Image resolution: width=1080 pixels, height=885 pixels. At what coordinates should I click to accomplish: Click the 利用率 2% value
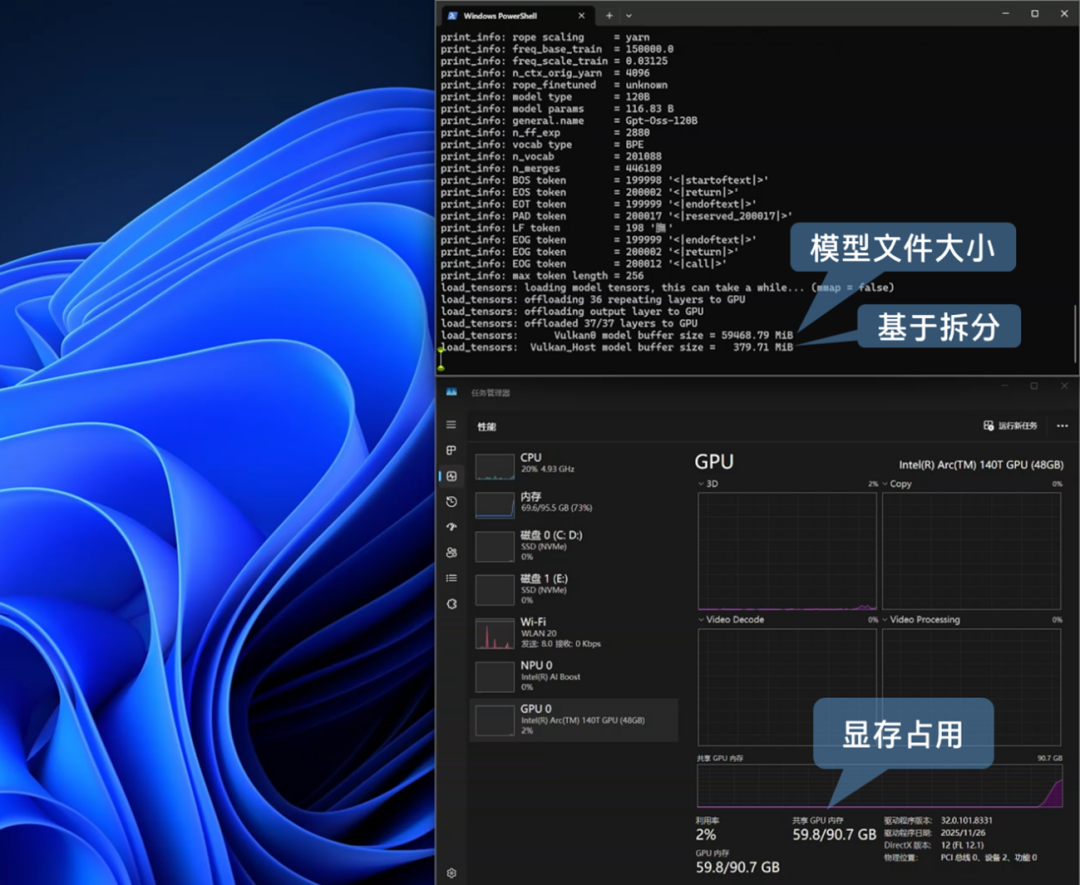click(706, 835)
